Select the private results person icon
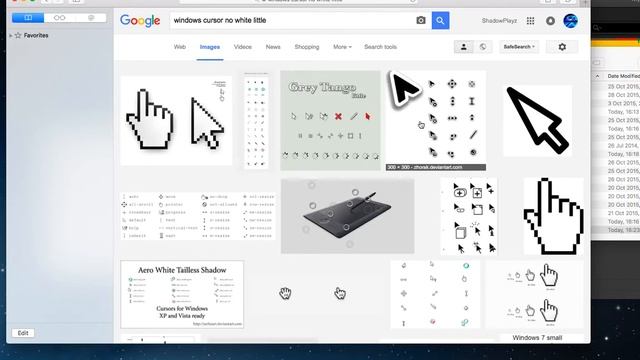 [x=464, y=47]
